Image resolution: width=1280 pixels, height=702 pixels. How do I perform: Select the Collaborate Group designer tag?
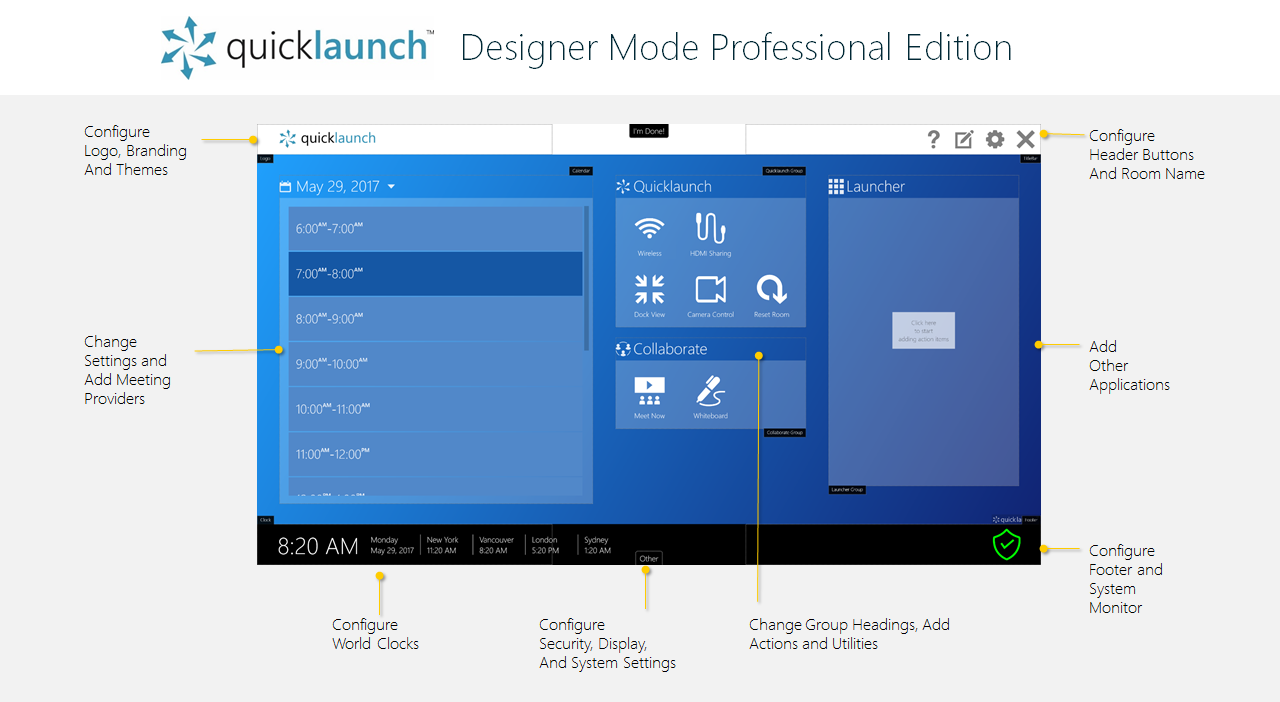(x=785, y=433)
